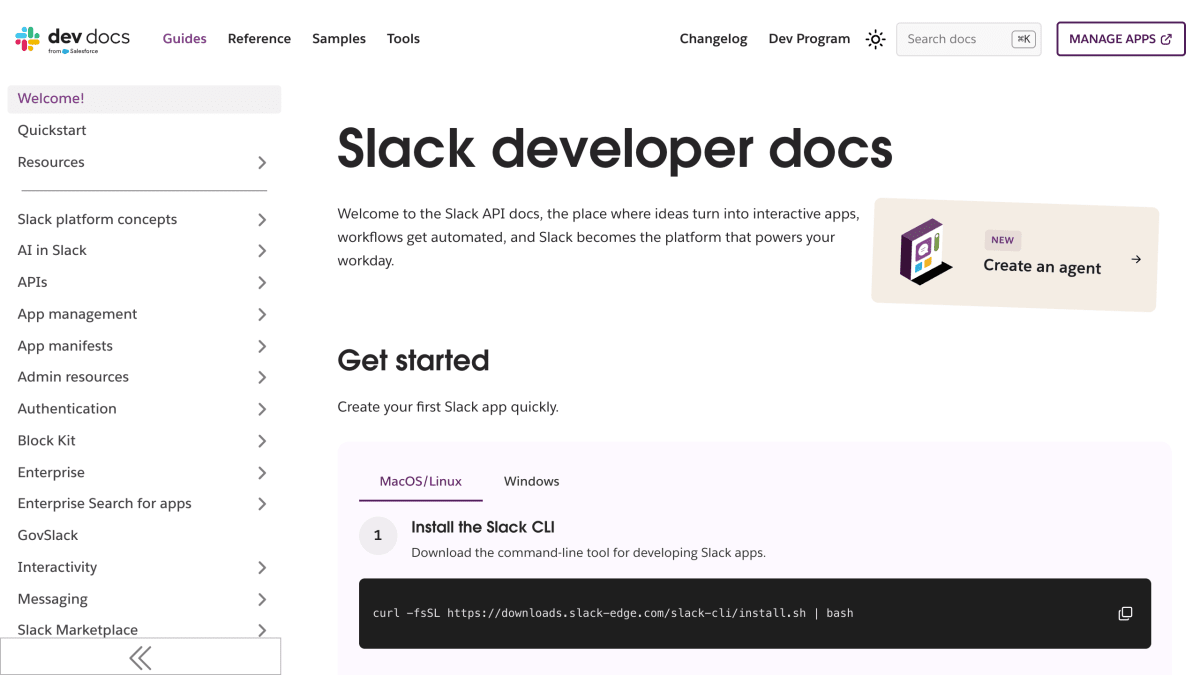The width and height of the screenshot is (1200, 675).
Task: Switch to the Windows tab
Action: (x=532, y=481)
